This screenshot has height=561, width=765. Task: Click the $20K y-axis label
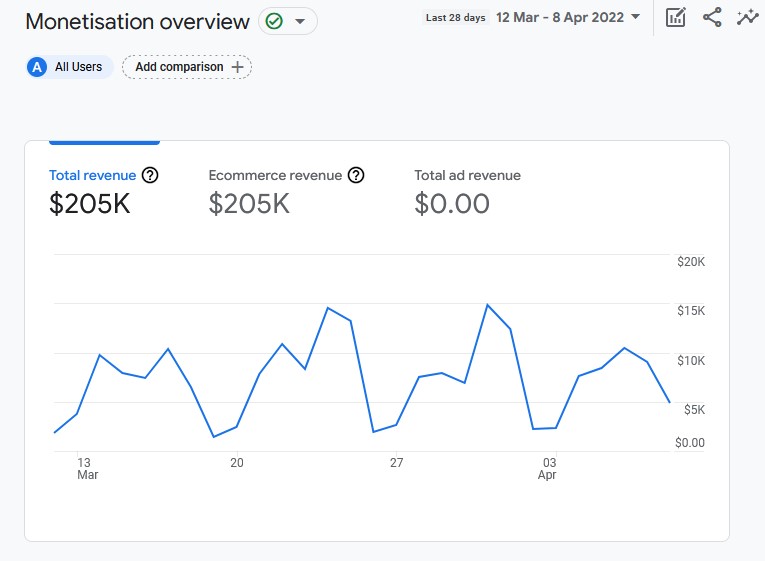click(x=691, y=262)
